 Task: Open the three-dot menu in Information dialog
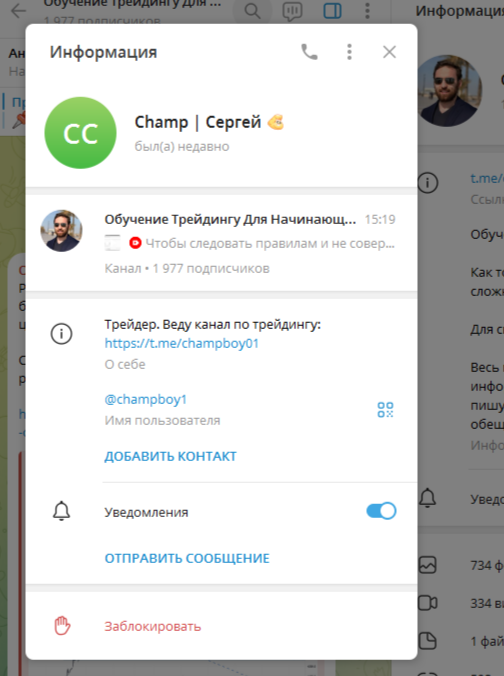click(350, 52)
